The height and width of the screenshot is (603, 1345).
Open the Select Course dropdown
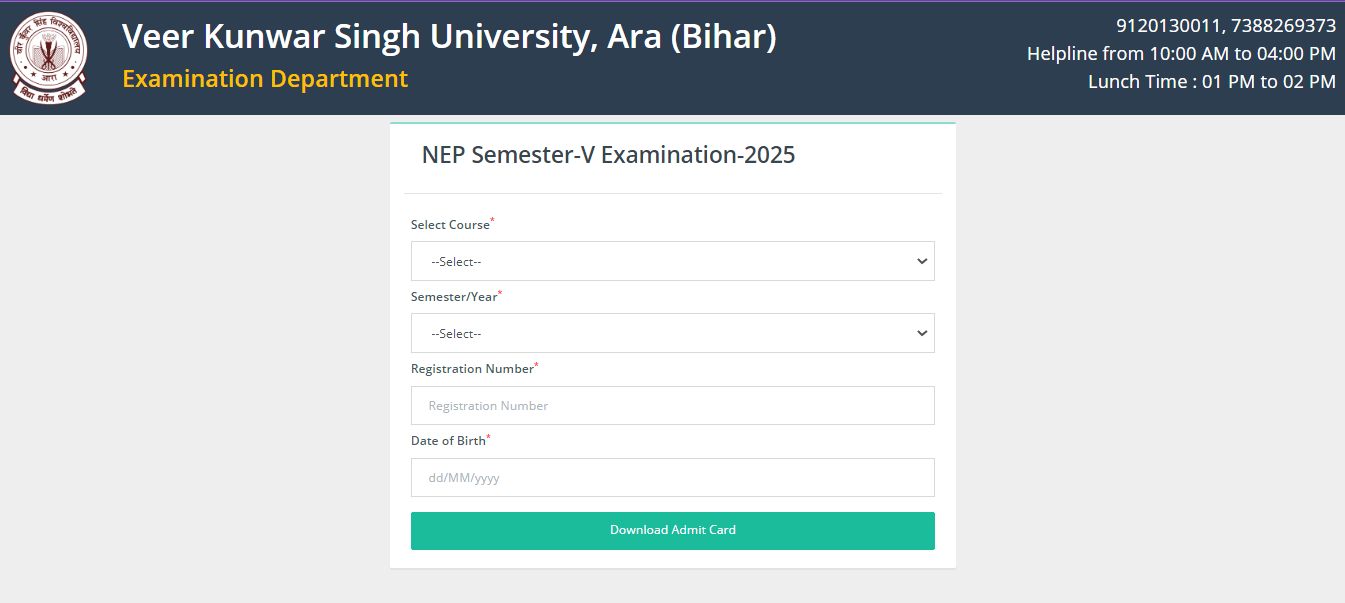(672, 261)
